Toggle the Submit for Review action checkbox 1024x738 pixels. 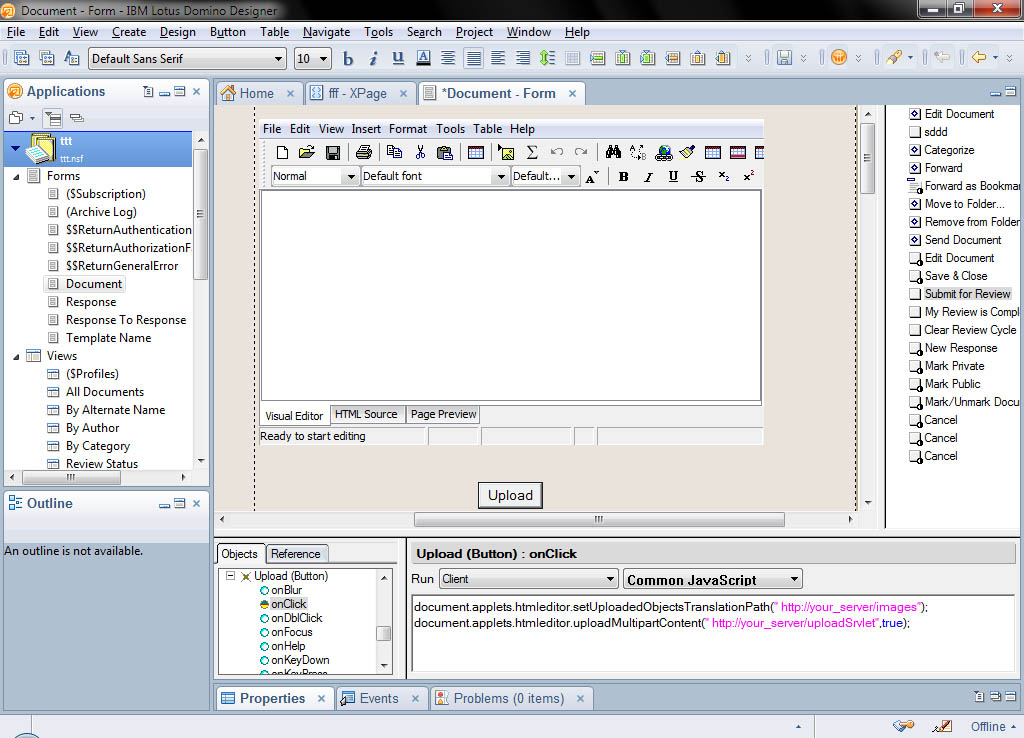pos(915,294)
